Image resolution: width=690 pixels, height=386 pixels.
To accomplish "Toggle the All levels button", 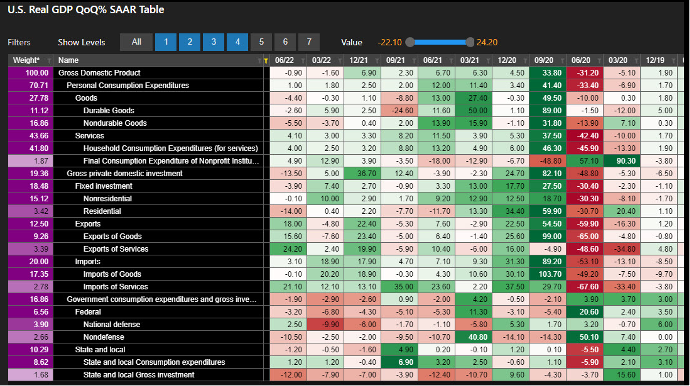I will click(x=136, y=42).
